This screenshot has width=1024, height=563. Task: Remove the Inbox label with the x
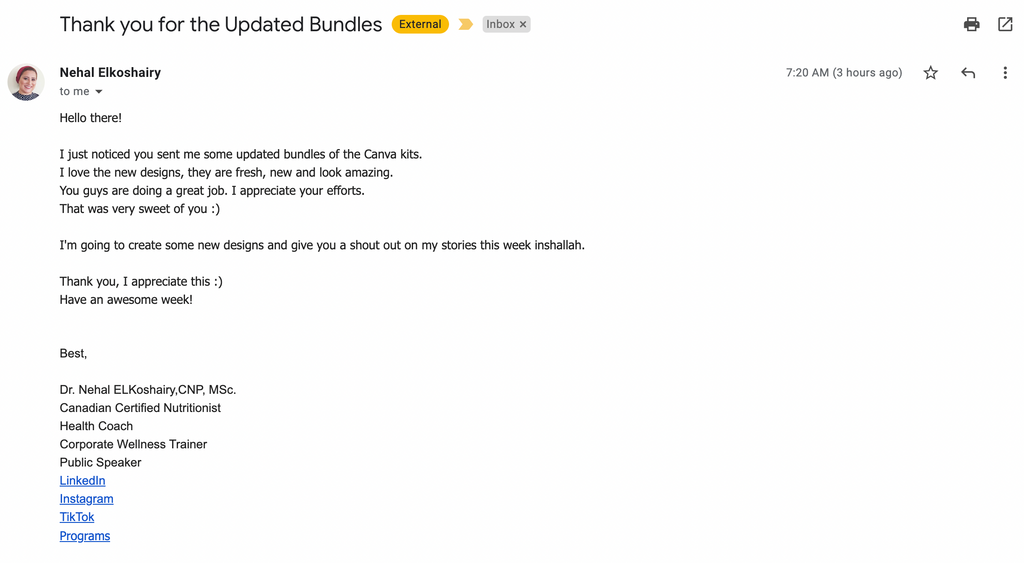[523, 24]
